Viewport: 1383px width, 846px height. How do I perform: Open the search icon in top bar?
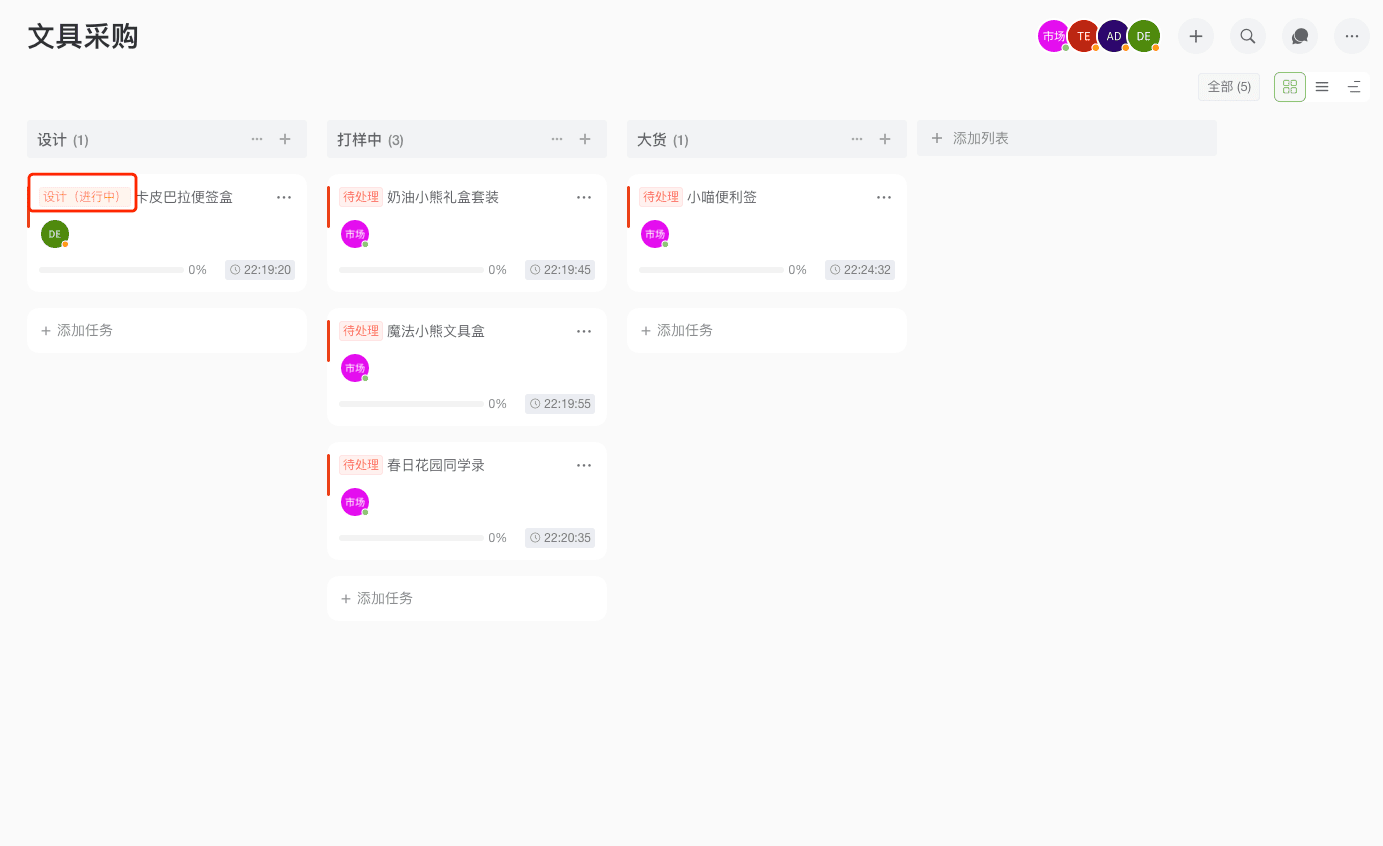(1247, 36)
